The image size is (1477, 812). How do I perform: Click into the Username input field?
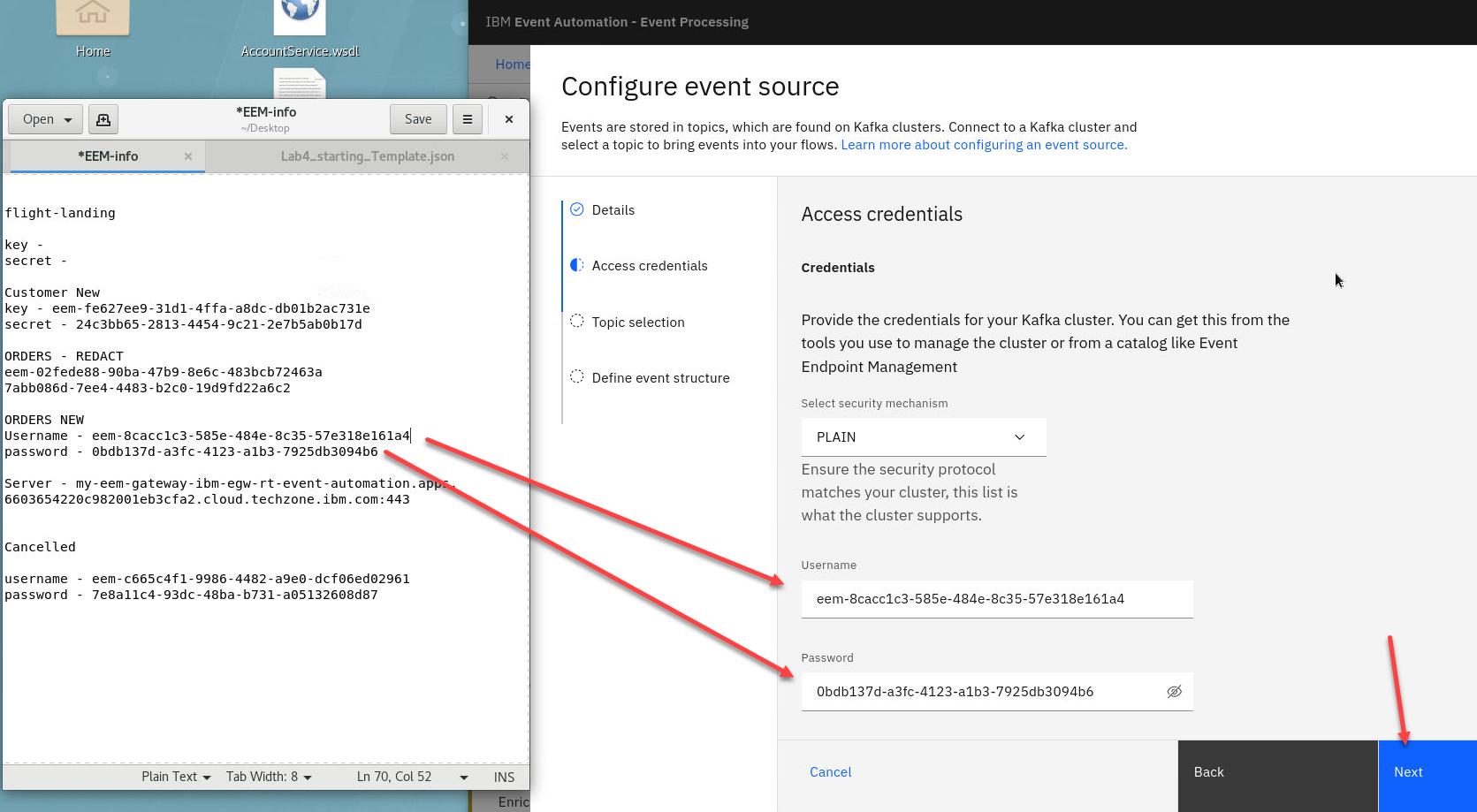996,599
